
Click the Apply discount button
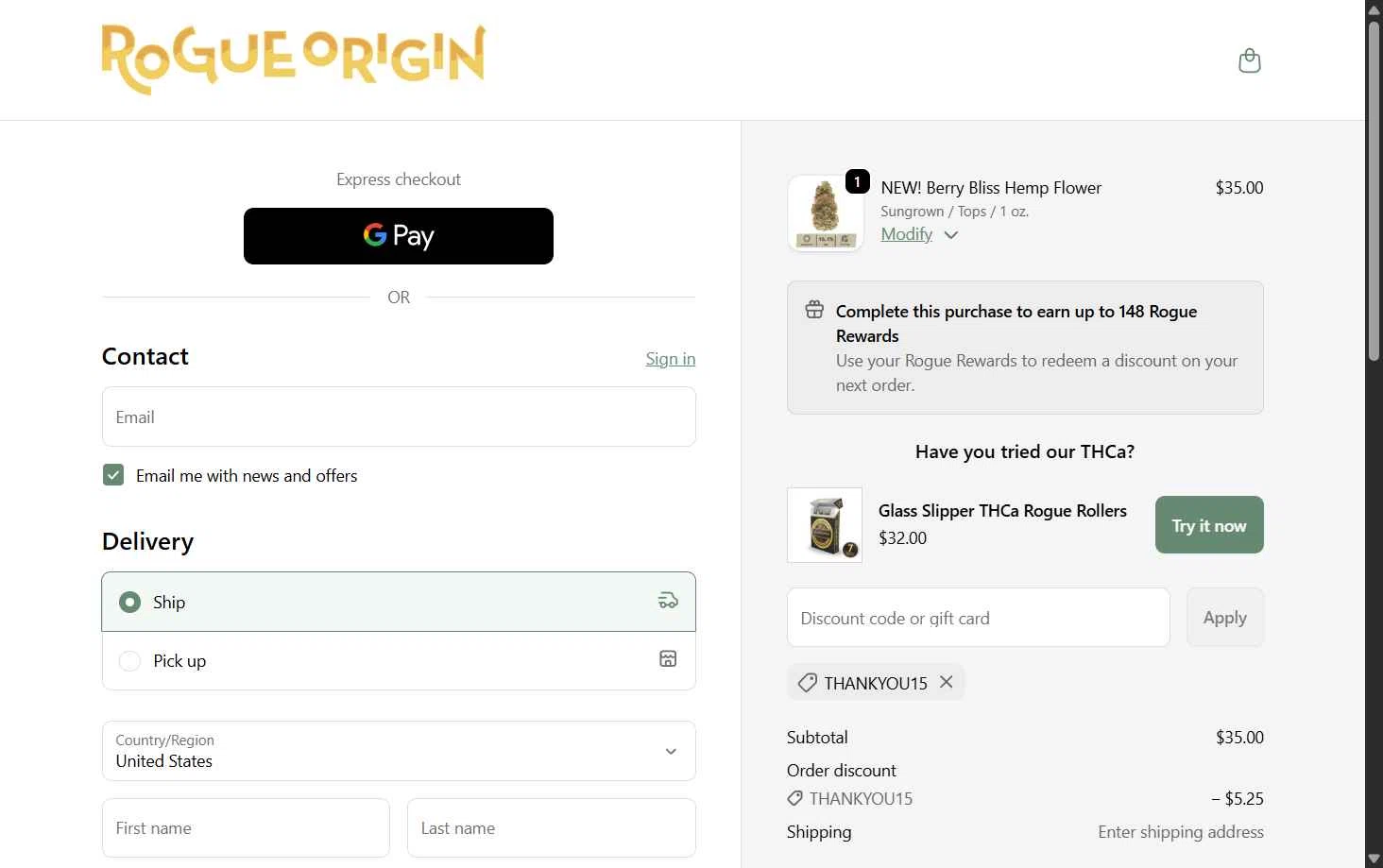(1225, 618)
